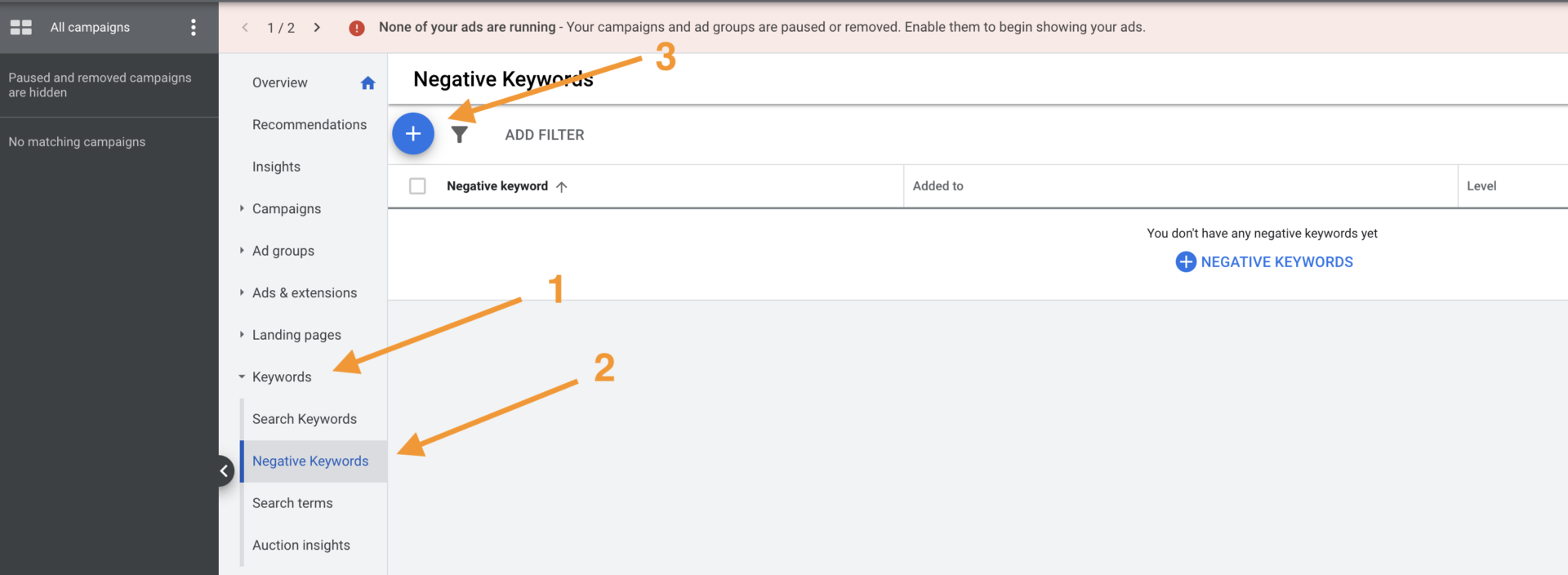Select all negative keywords checkbox
This screenshot has height=575, width=1568.
point(417,186)
